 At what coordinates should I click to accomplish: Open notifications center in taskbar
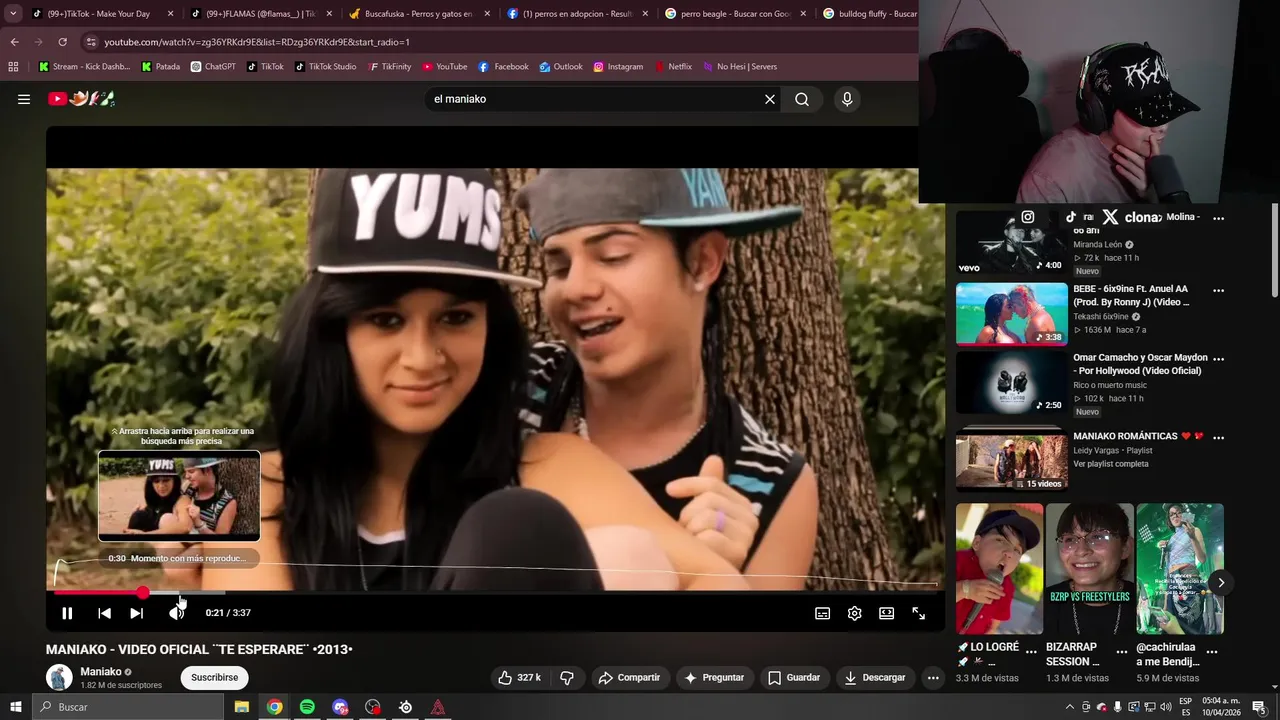[x=1259, y=707]
